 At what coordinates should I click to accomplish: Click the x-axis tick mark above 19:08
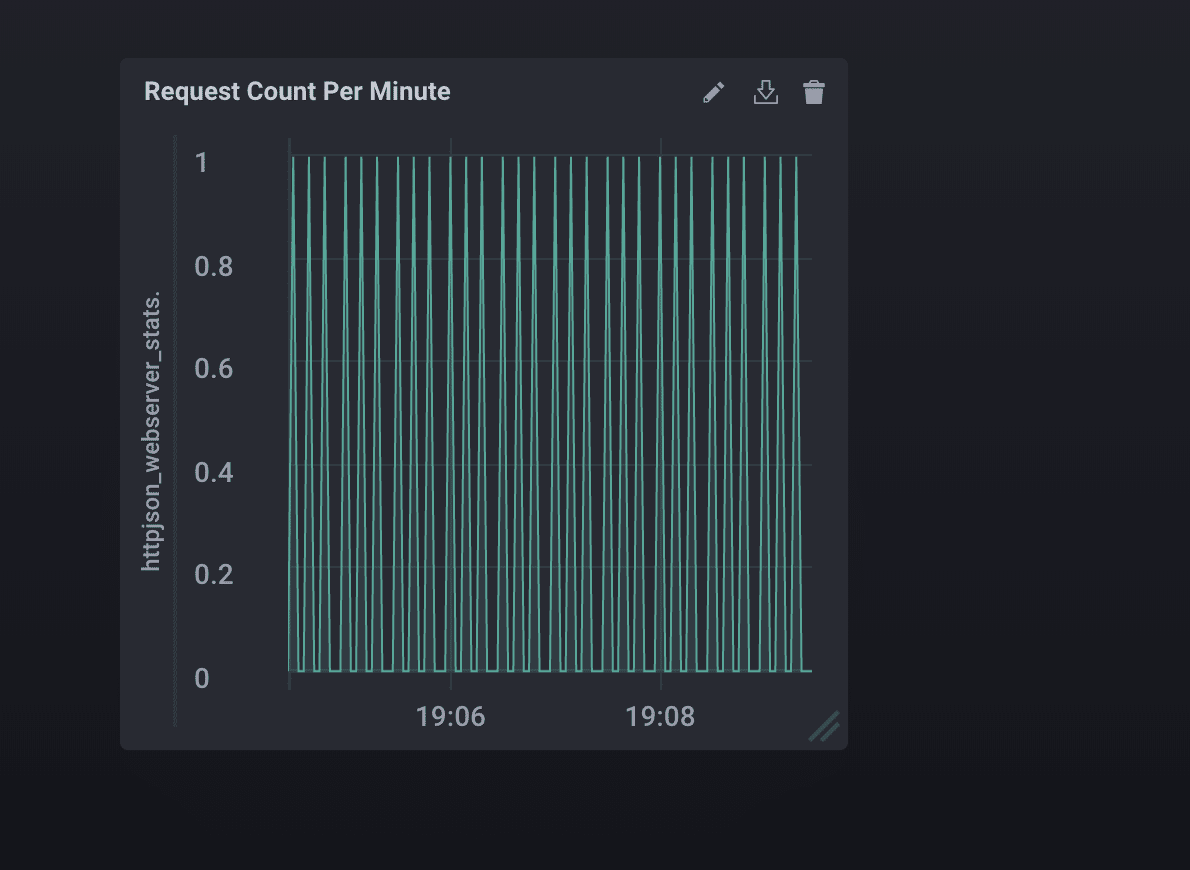point(660,680)
